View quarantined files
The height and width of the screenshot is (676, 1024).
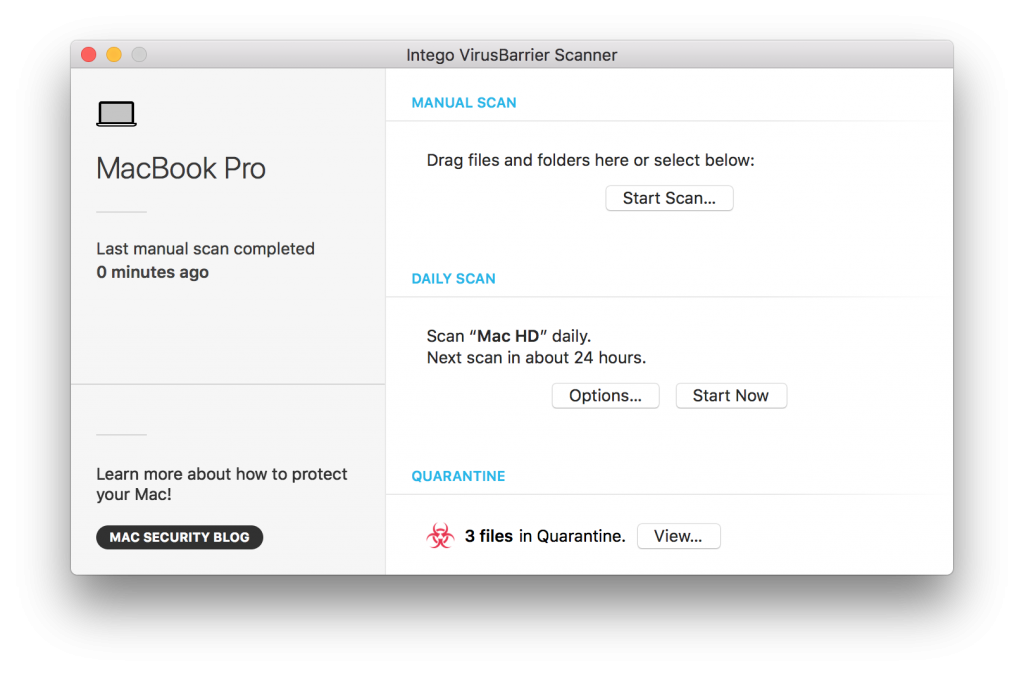[678, 536]
